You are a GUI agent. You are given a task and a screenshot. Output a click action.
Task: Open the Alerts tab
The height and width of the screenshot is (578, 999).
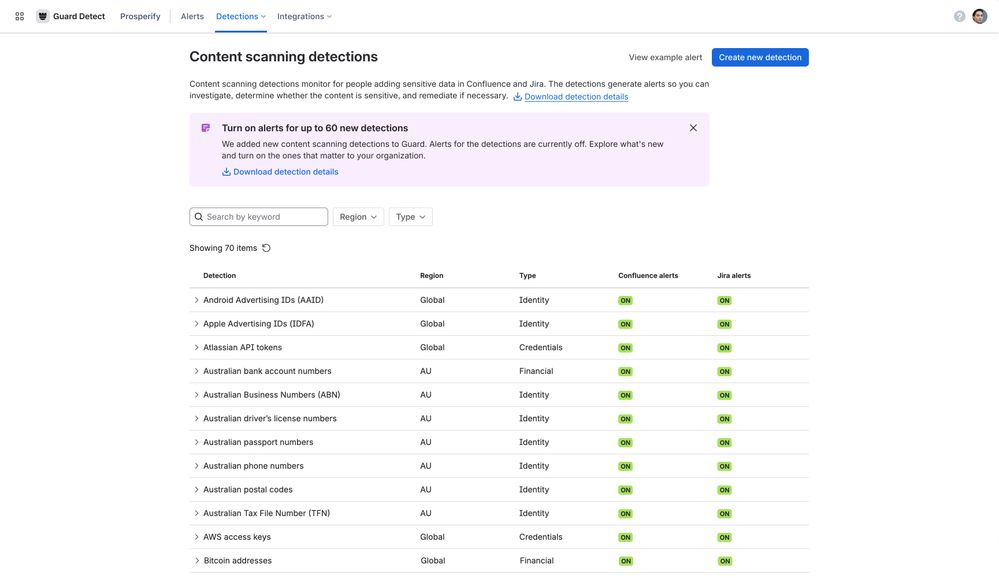point(192,17)
